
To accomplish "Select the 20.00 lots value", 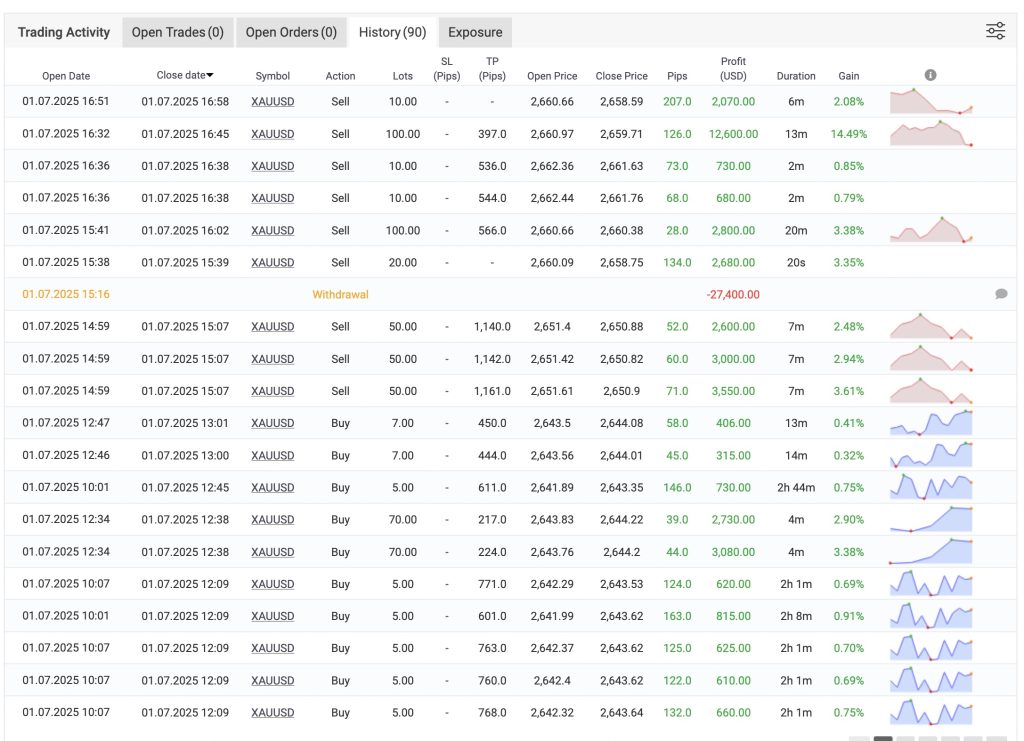I will [403, 262].
